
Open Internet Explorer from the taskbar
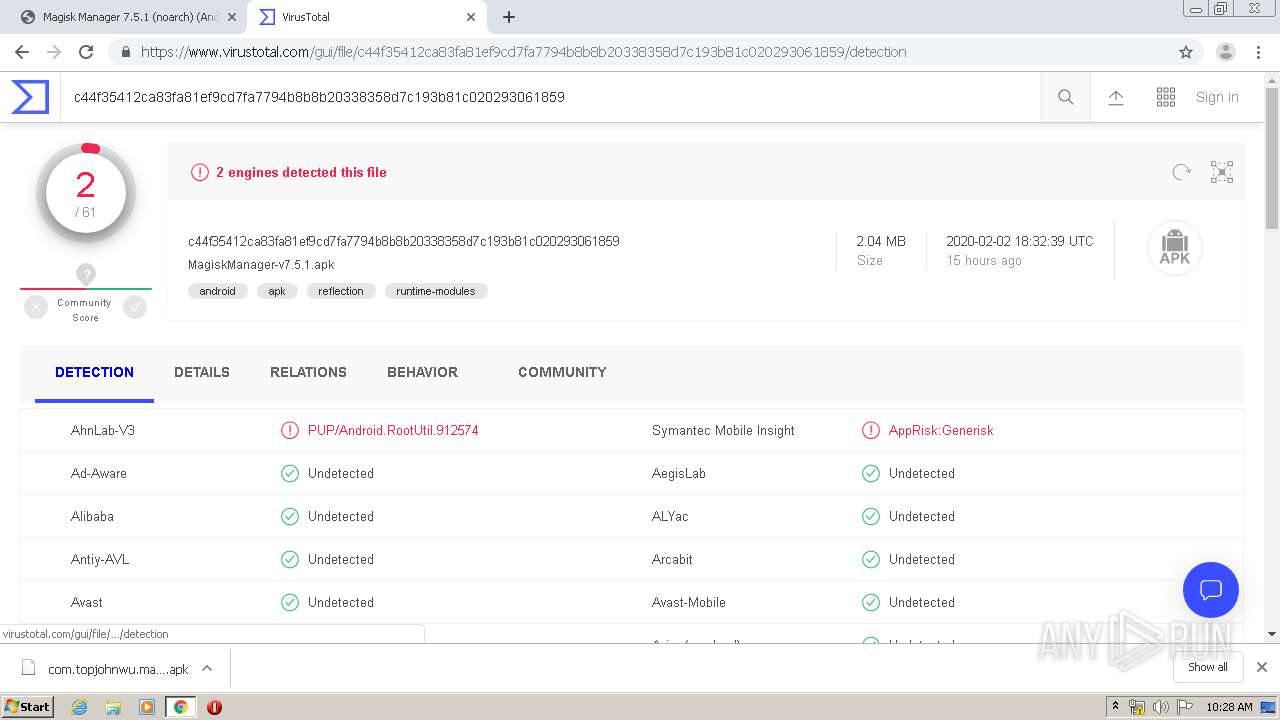[80, 707]
